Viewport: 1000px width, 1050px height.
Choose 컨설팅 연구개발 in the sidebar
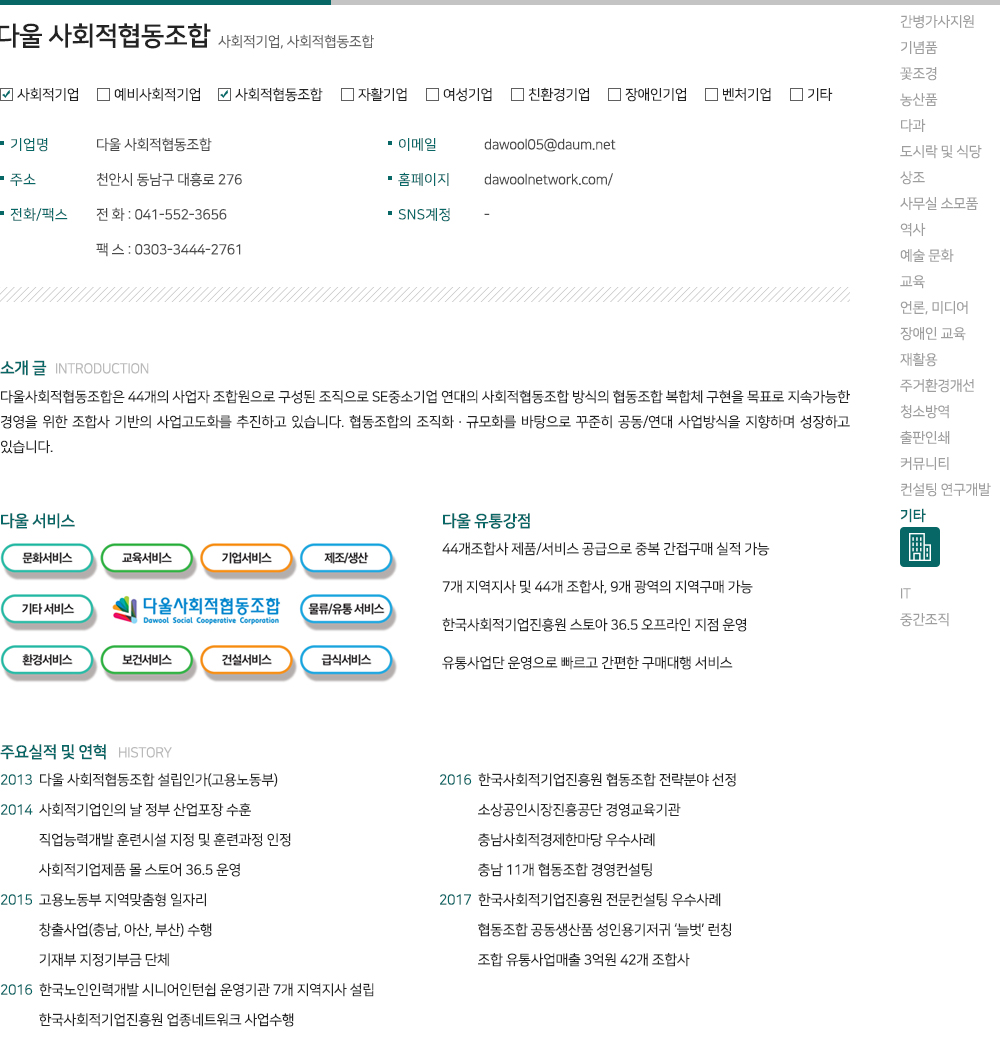coord(945,490)
